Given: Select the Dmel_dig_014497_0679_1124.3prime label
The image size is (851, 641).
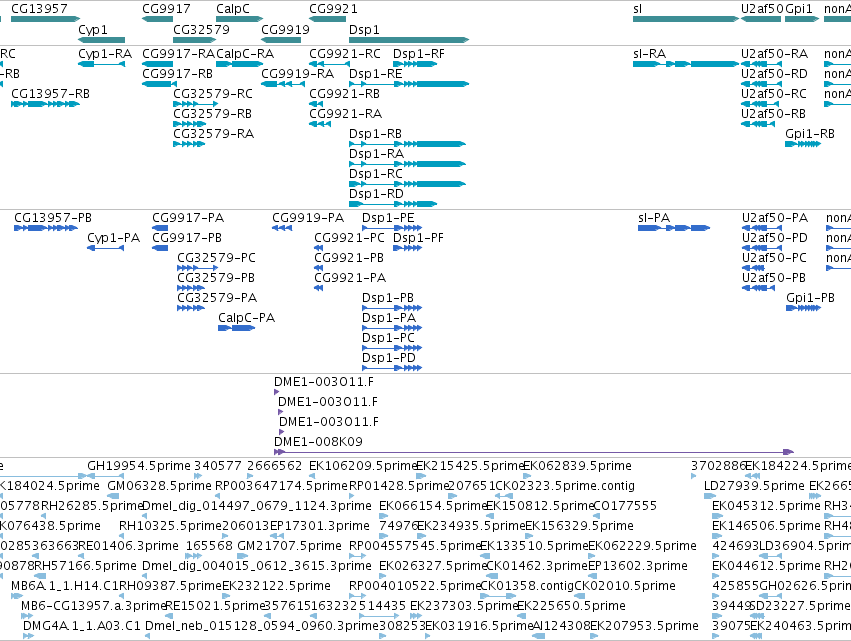Looking at the screenshot, I should click(x=257, y=506).
